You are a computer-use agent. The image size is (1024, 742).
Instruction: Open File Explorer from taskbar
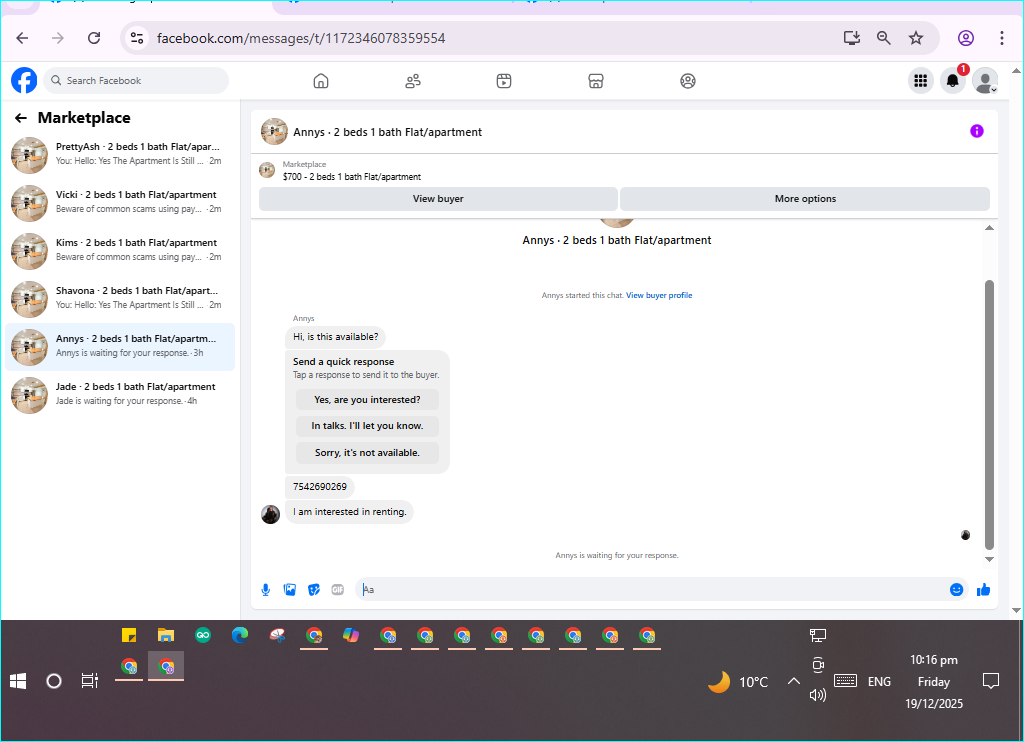(x=166, y=635)
